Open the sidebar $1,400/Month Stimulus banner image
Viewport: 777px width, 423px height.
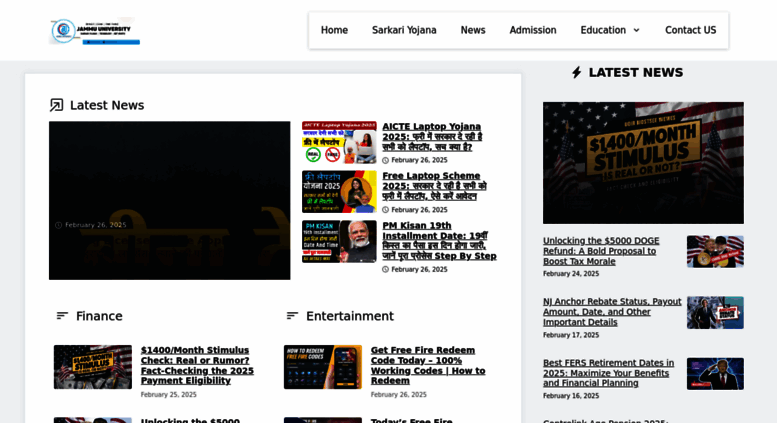[x=643, y=163]
